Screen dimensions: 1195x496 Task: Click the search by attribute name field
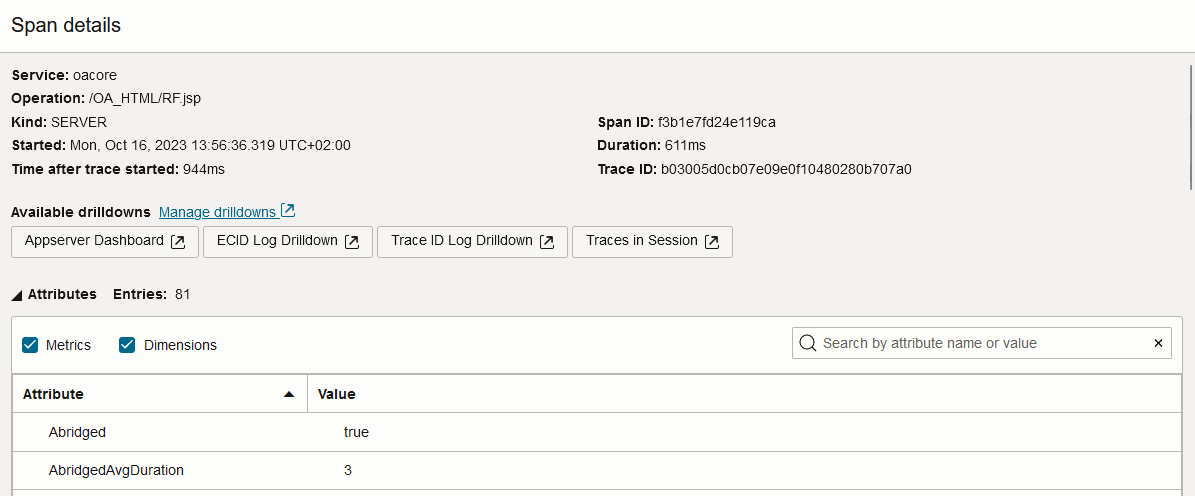pyautogui.click(x=980, y=343)
